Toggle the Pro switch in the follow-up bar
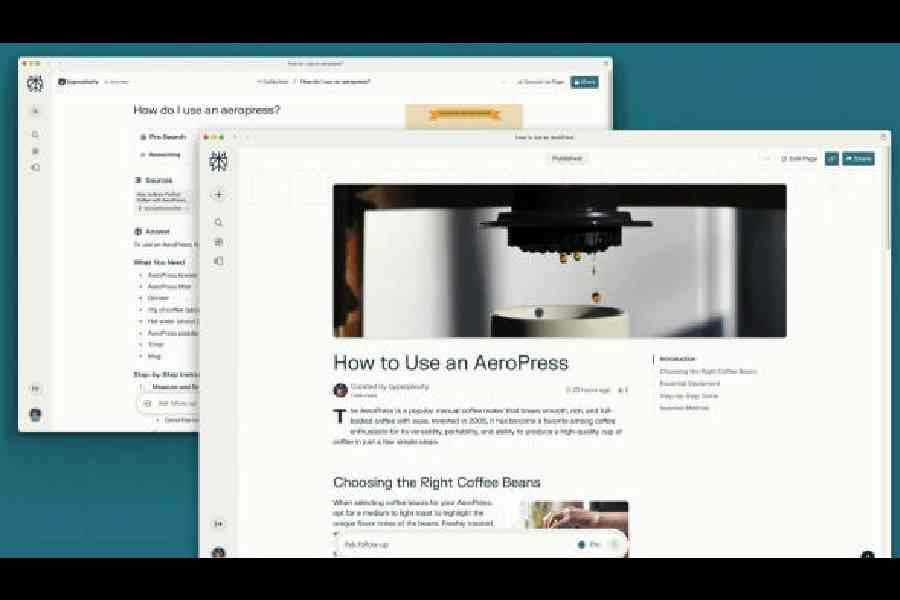Screen dimensions: 900x600 [589, 544]
